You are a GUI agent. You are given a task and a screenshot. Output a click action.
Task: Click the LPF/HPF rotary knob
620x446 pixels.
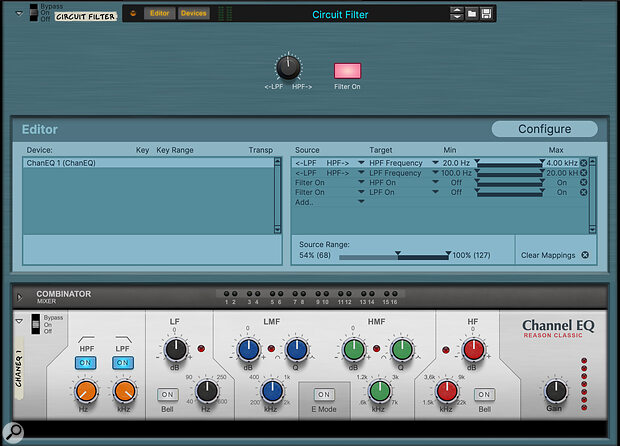click(288, 67)
